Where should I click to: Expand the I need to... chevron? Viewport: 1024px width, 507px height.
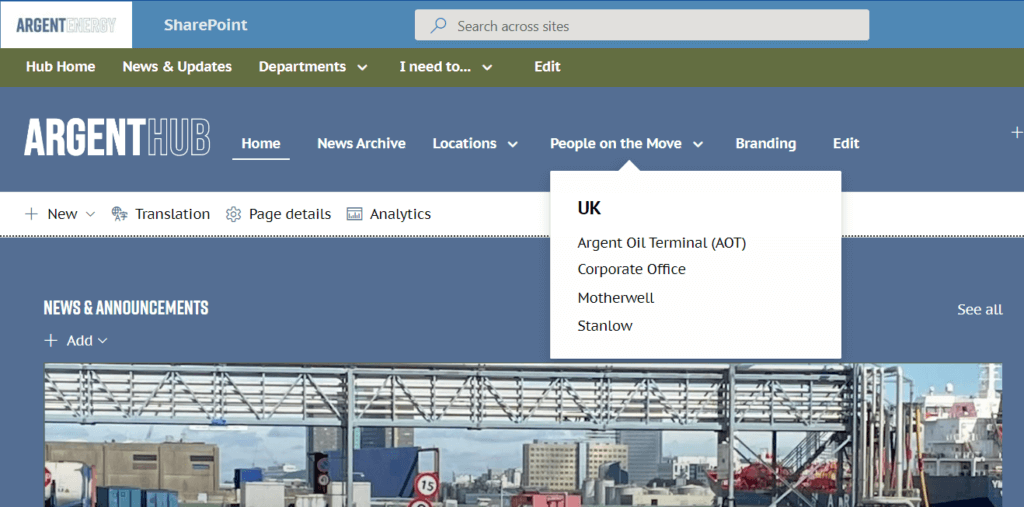pyautogui.click(x=487, y=67)
